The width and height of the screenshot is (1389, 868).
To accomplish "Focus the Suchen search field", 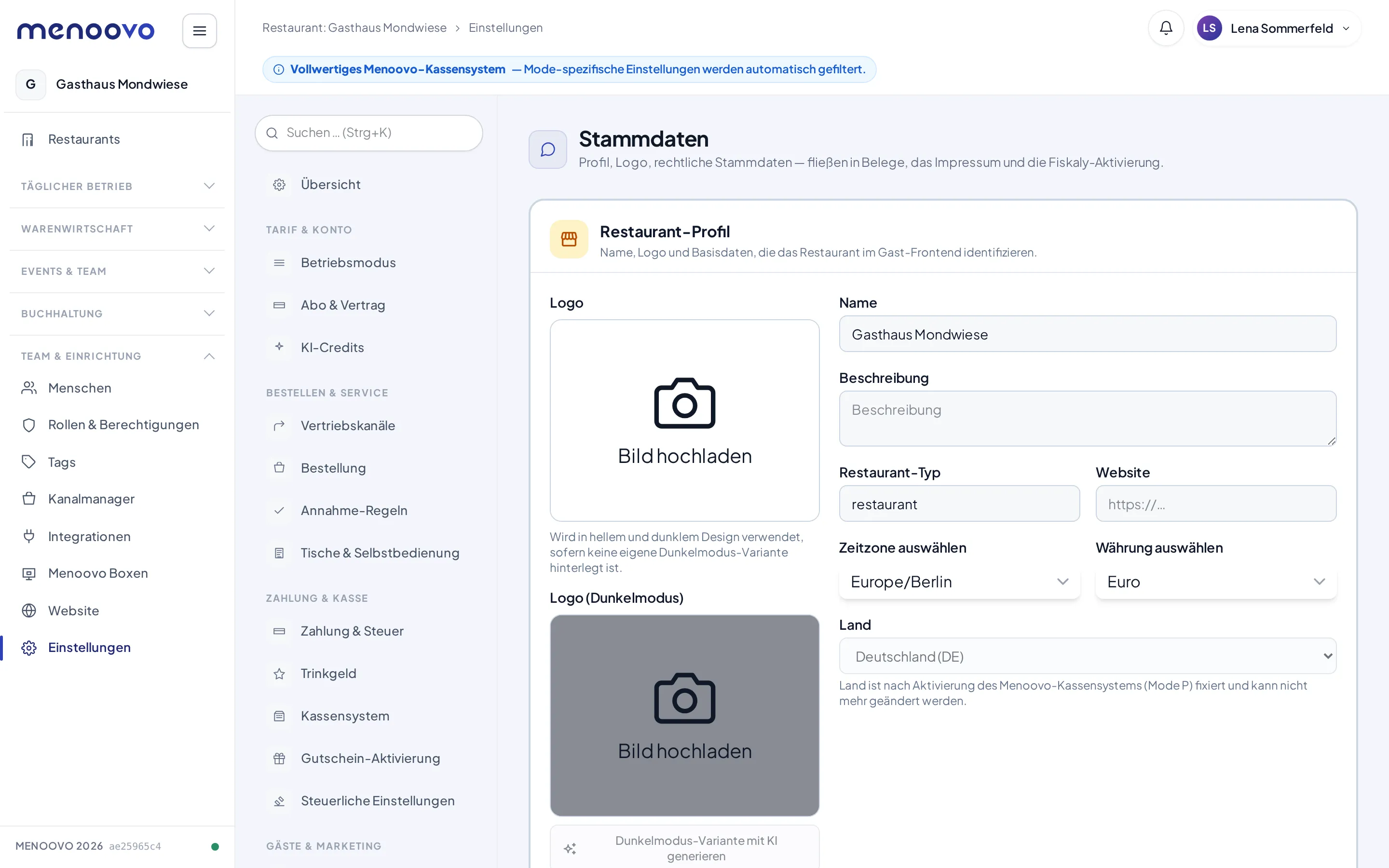I will [368, 133].
